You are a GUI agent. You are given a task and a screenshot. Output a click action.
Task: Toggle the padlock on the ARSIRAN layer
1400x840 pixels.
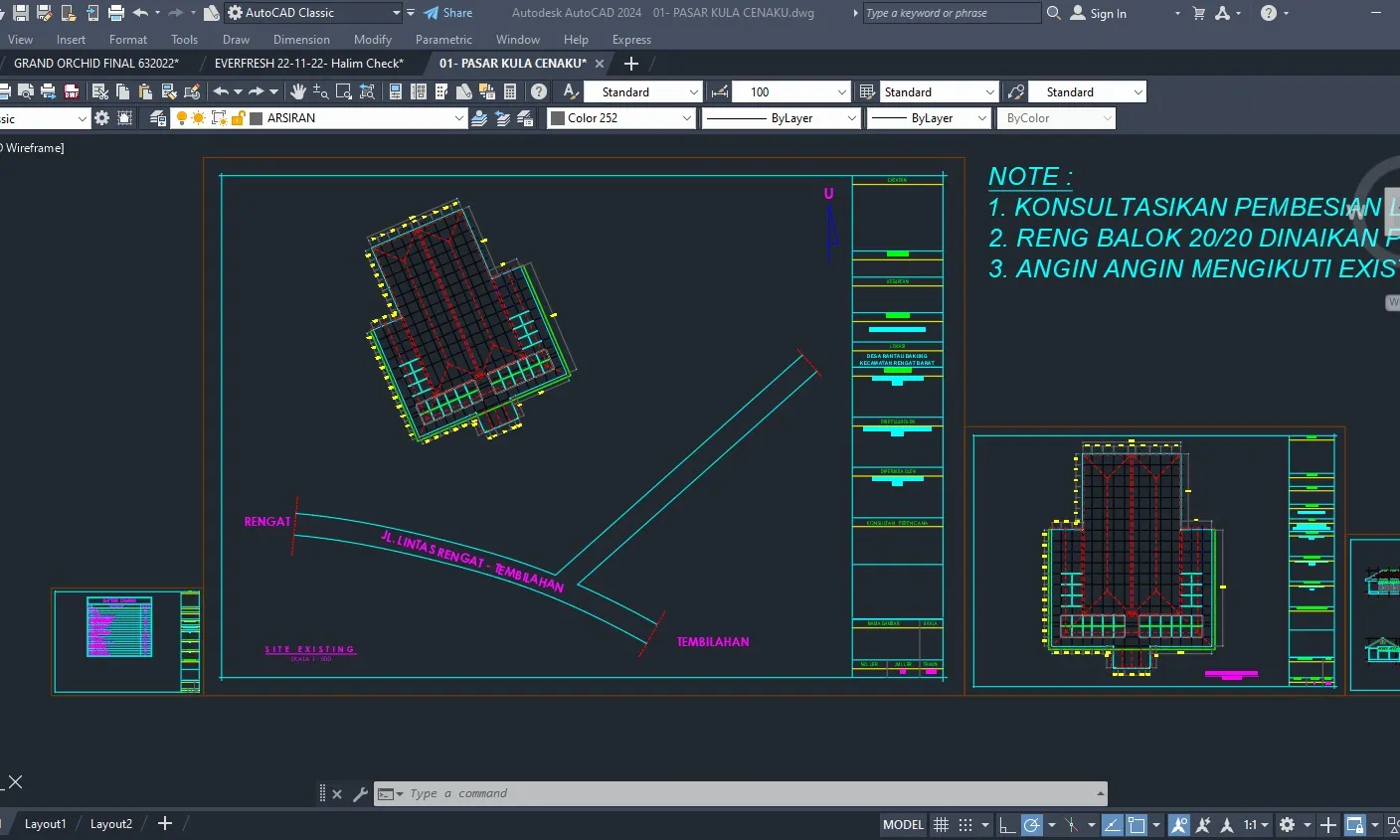237,117
